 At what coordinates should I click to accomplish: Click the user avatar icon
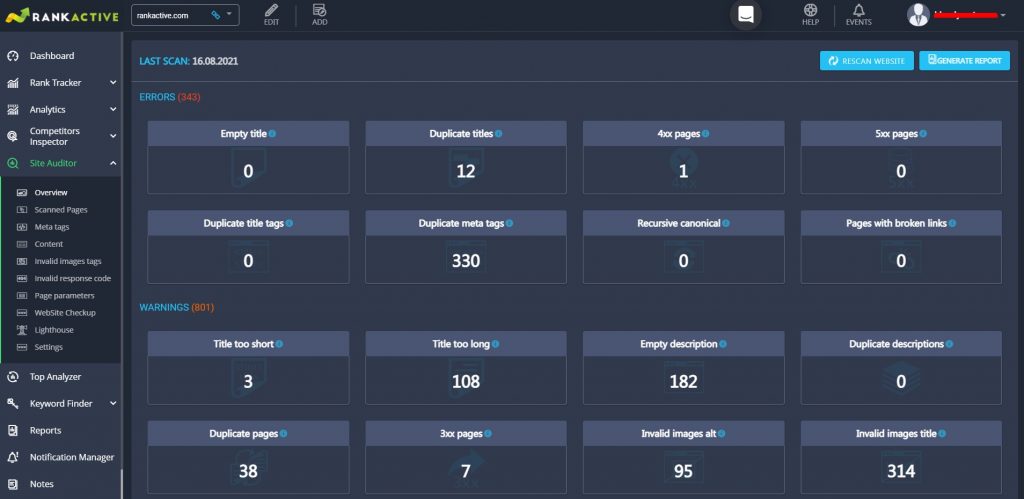918,15
